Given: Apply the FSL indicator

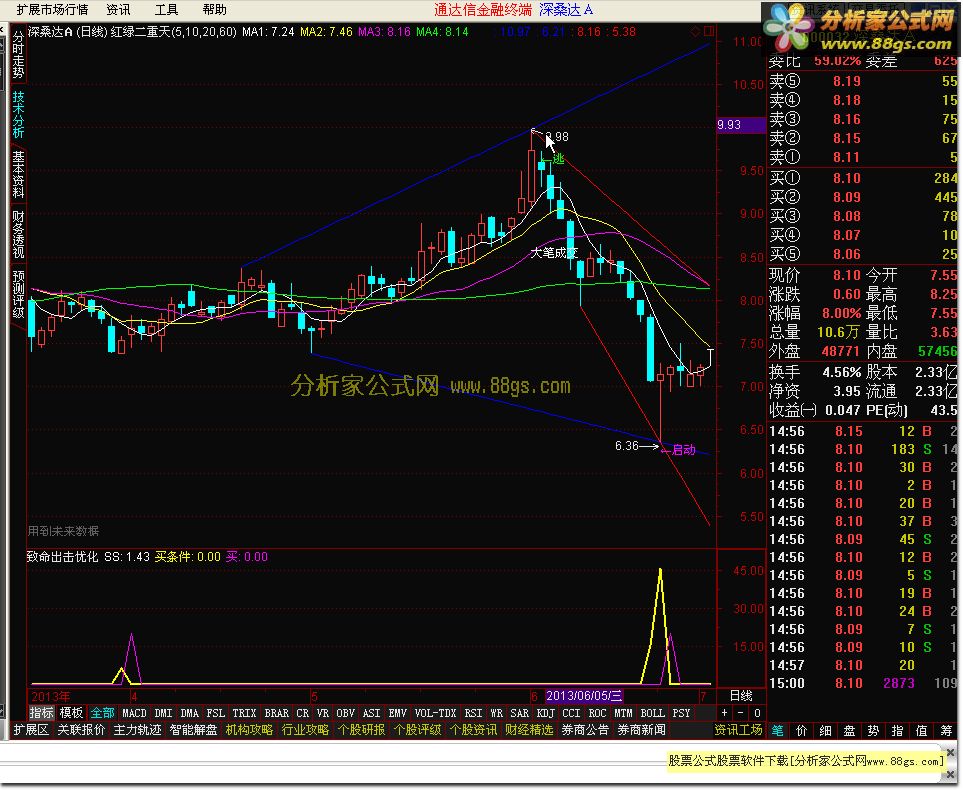Looking at the screenshot, I should [x=216, y=713].
